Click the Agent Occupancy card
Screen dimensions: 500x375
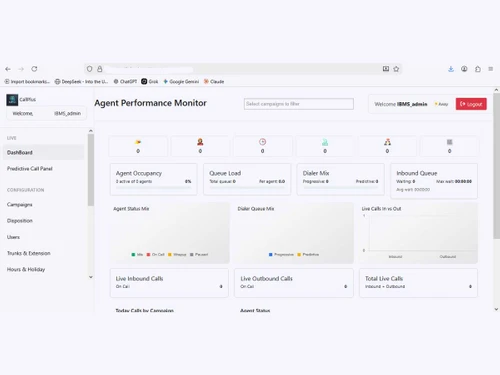(x=154, y=179)
